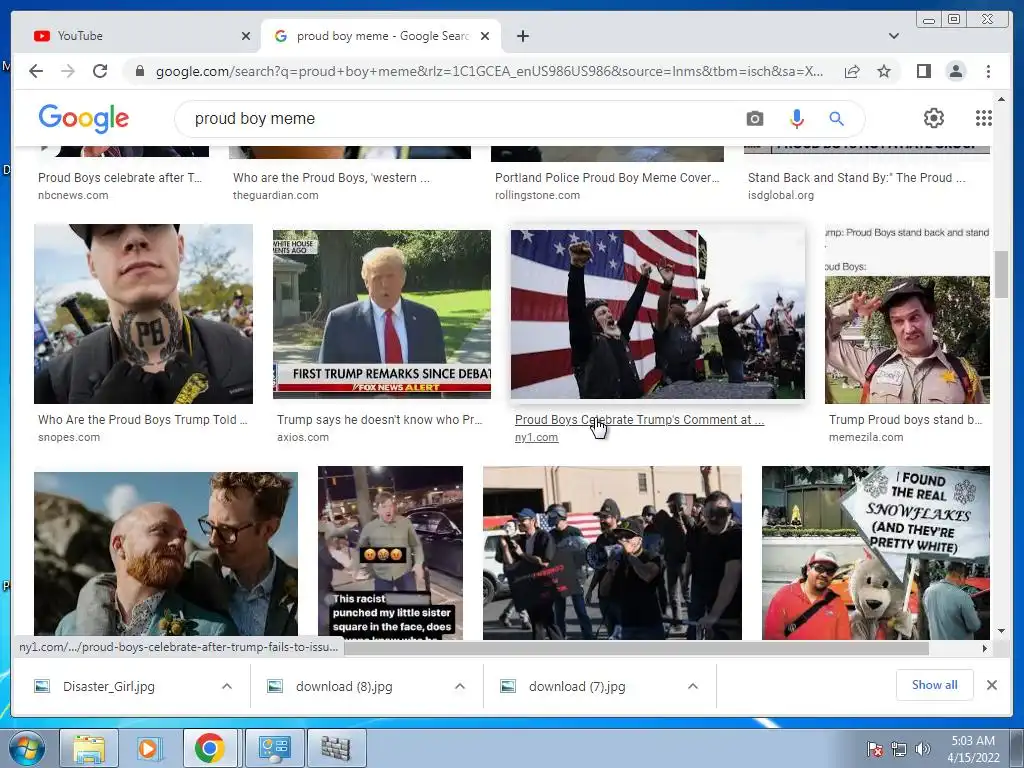This screenshot has width=1024, height=768.
Task: Open the download (7).jpg file
Action: [x=577, y=686]
